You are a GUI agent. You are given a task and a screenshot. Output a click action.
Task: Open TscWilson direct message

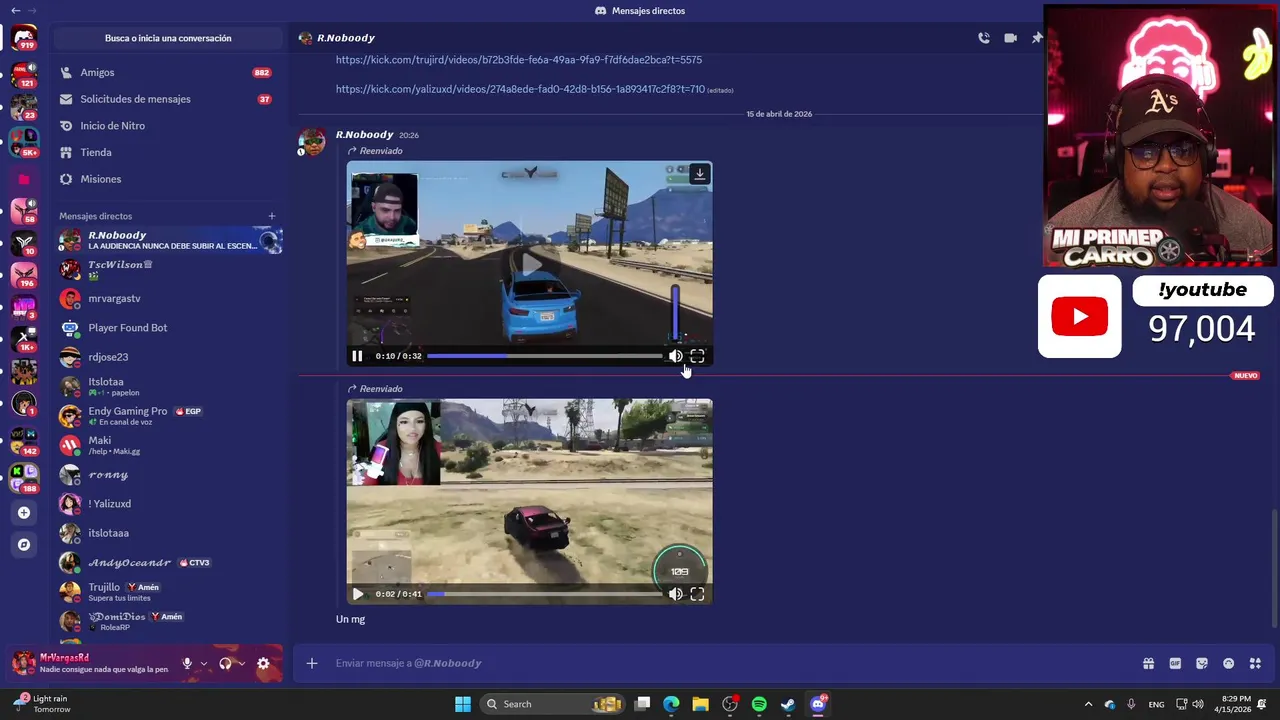click(168, 269)
